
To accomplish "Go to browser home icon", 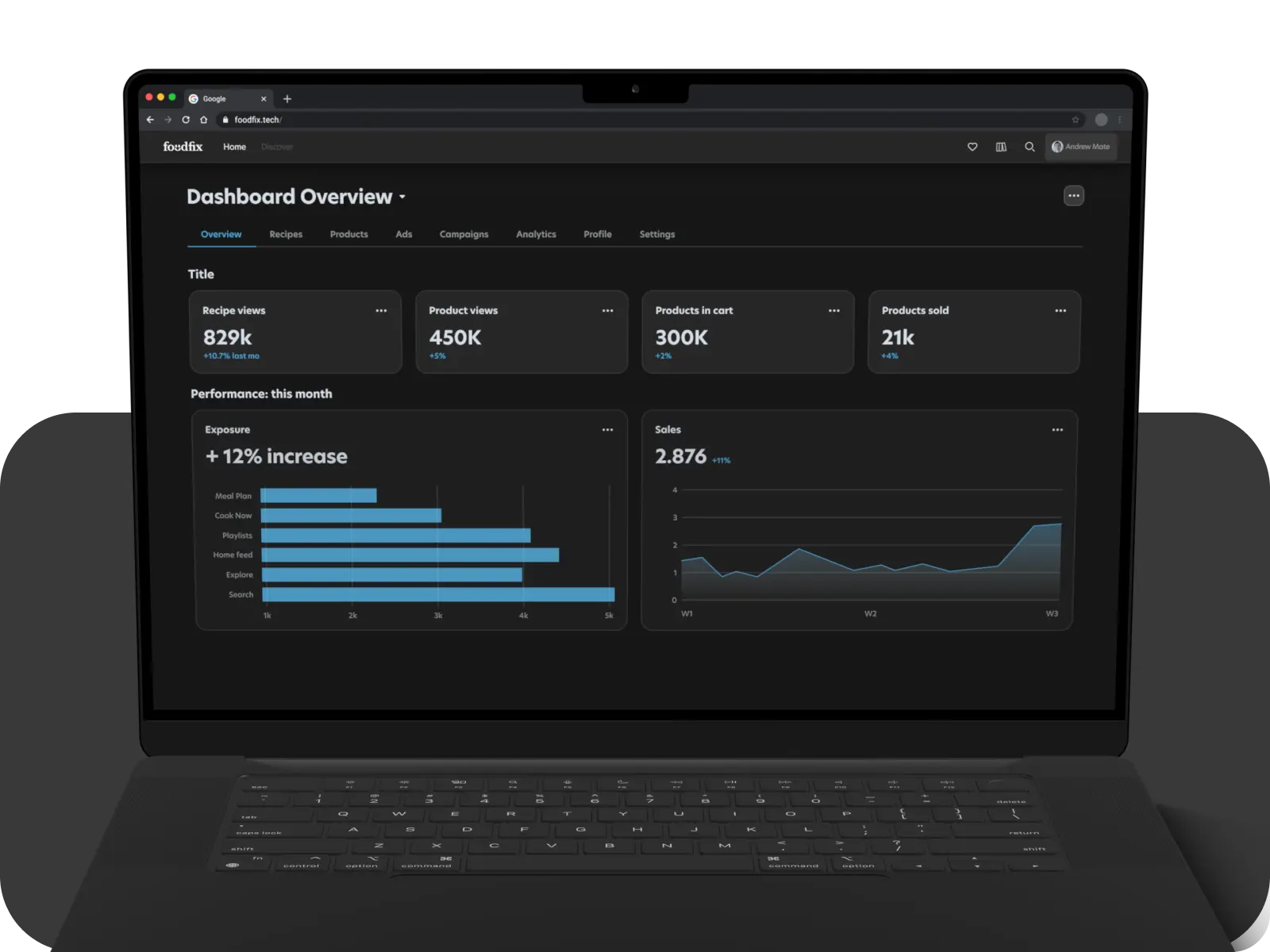I will [x=204, y=120].
